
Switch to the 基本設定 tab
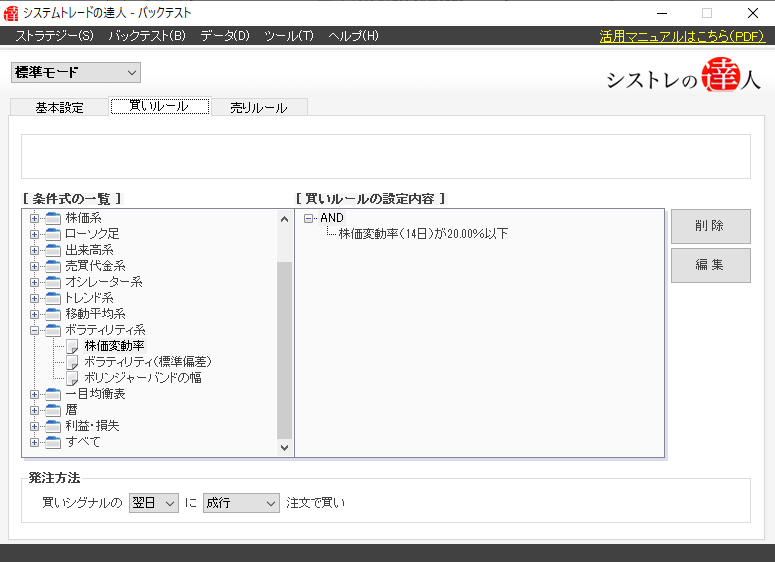coord(59,107)
